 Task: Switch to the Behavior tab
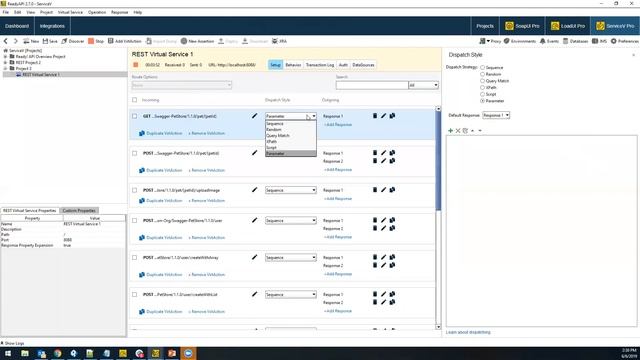(x=293, y=65)
